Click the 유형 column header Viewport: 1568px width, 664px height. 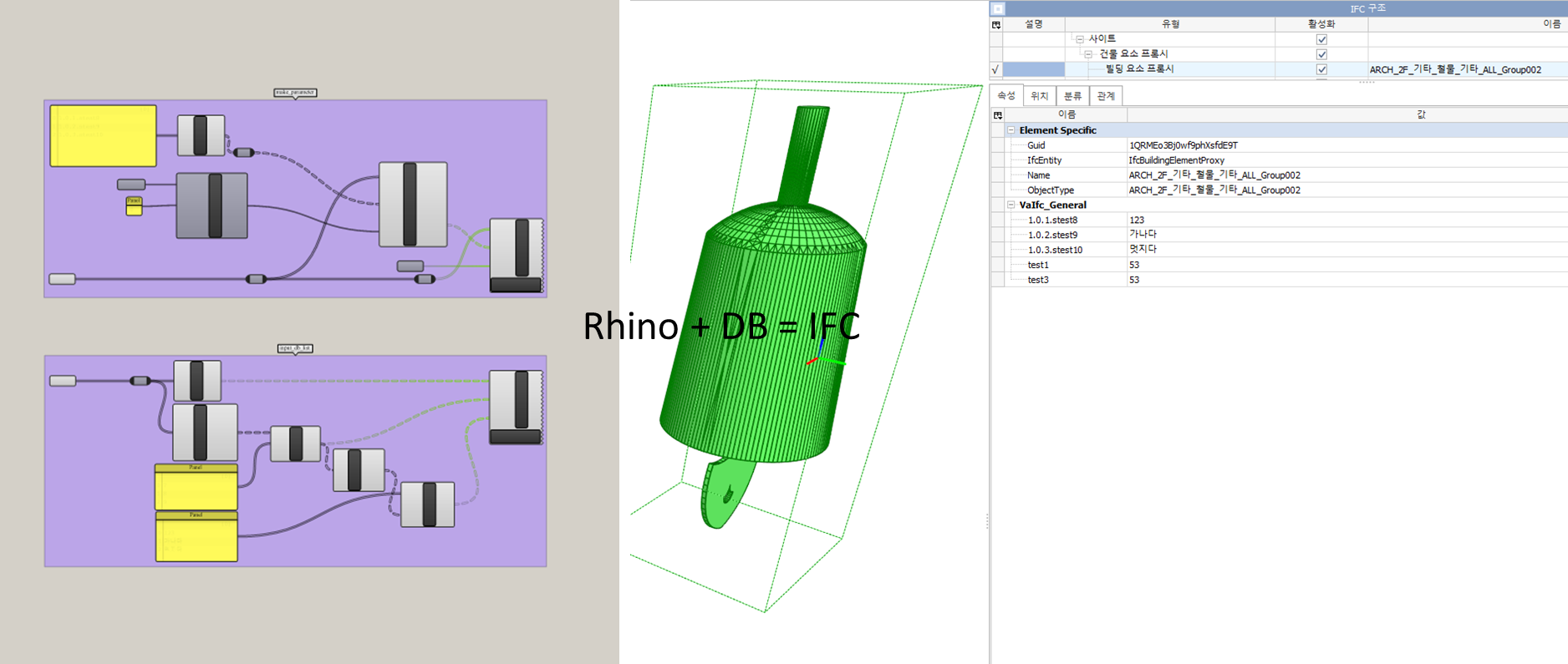pyautogui.click(x=1170, y=24)
